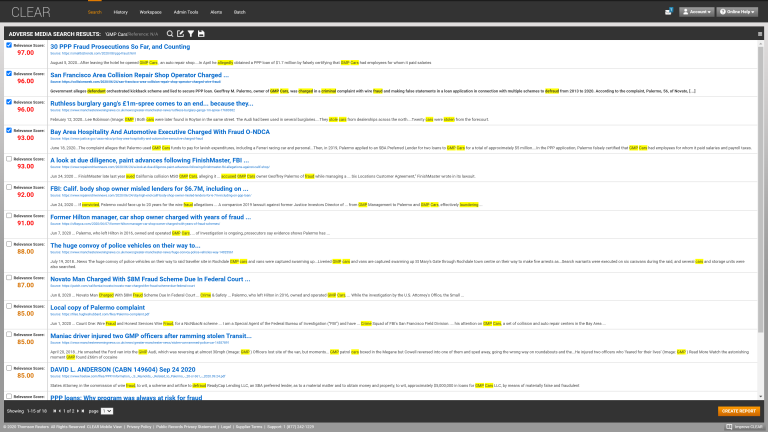Uncheck the 97.00 relevance score result
The height and width of the screenshot is (432, 768).
pos(8,46)
